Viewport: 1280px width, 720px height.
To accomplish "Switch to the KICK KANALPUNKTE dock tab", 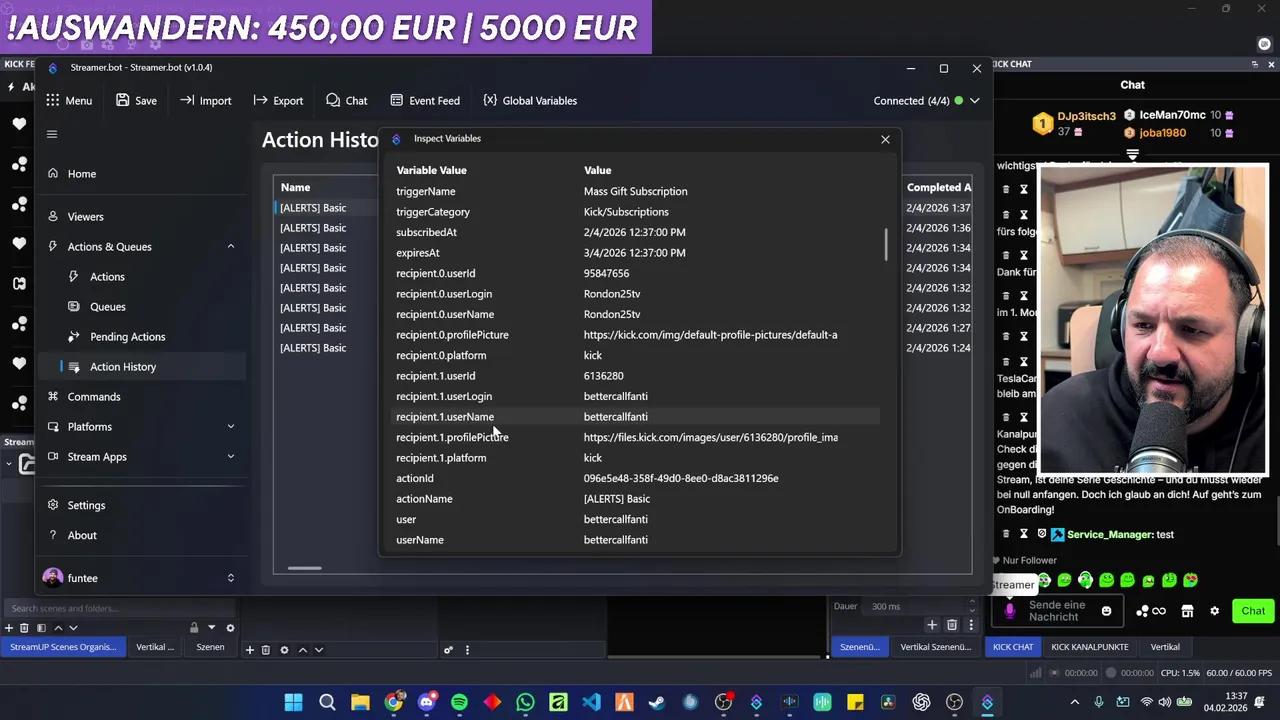I will 1089,647.
